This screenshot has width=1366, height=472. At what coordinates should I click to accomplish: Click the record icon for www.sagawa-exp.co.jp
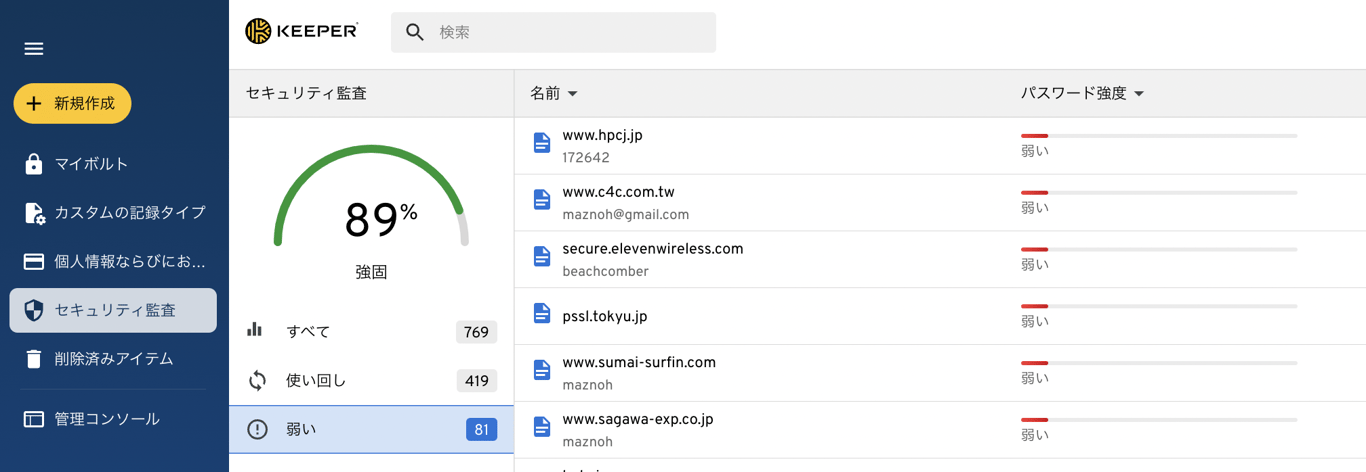(542, 428)
